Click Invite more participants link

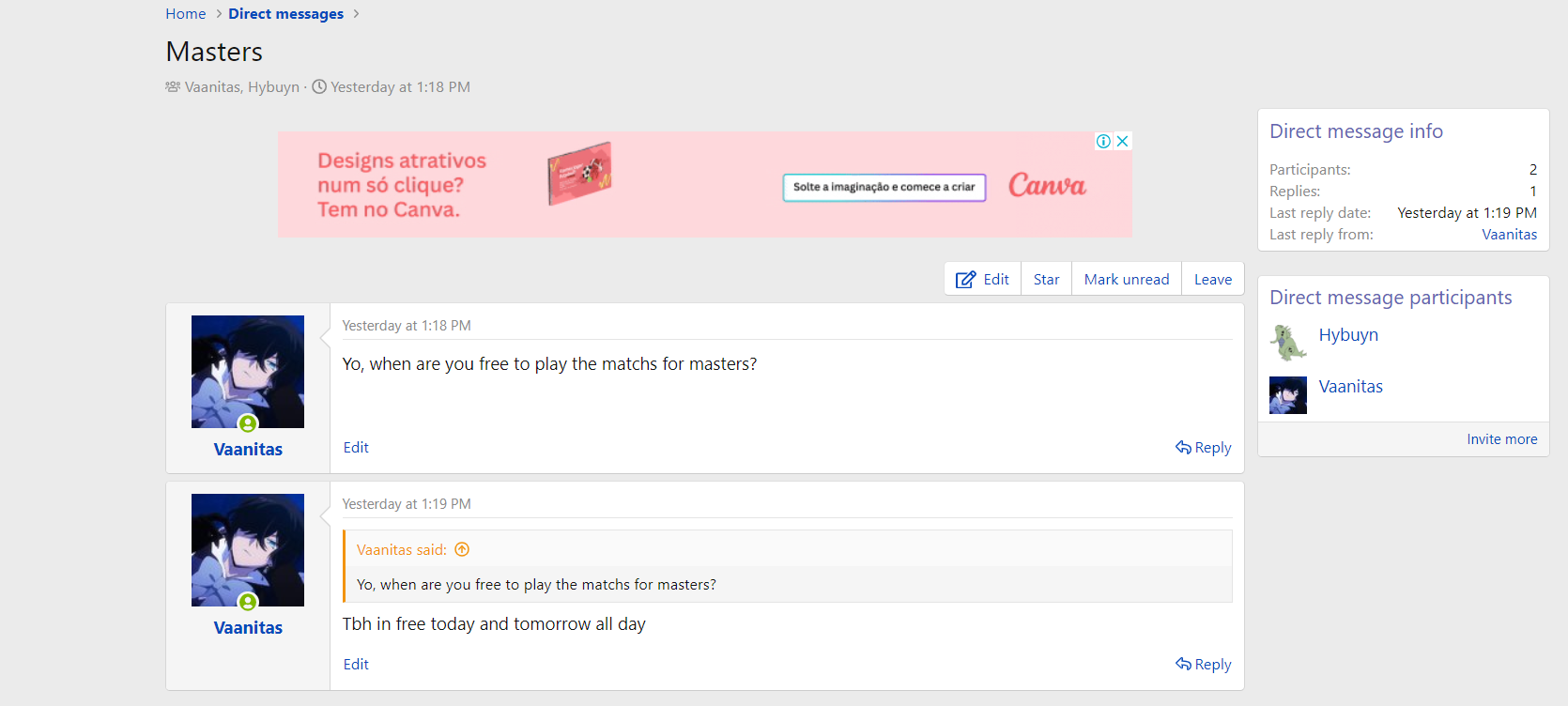[x=1502, y=439]
